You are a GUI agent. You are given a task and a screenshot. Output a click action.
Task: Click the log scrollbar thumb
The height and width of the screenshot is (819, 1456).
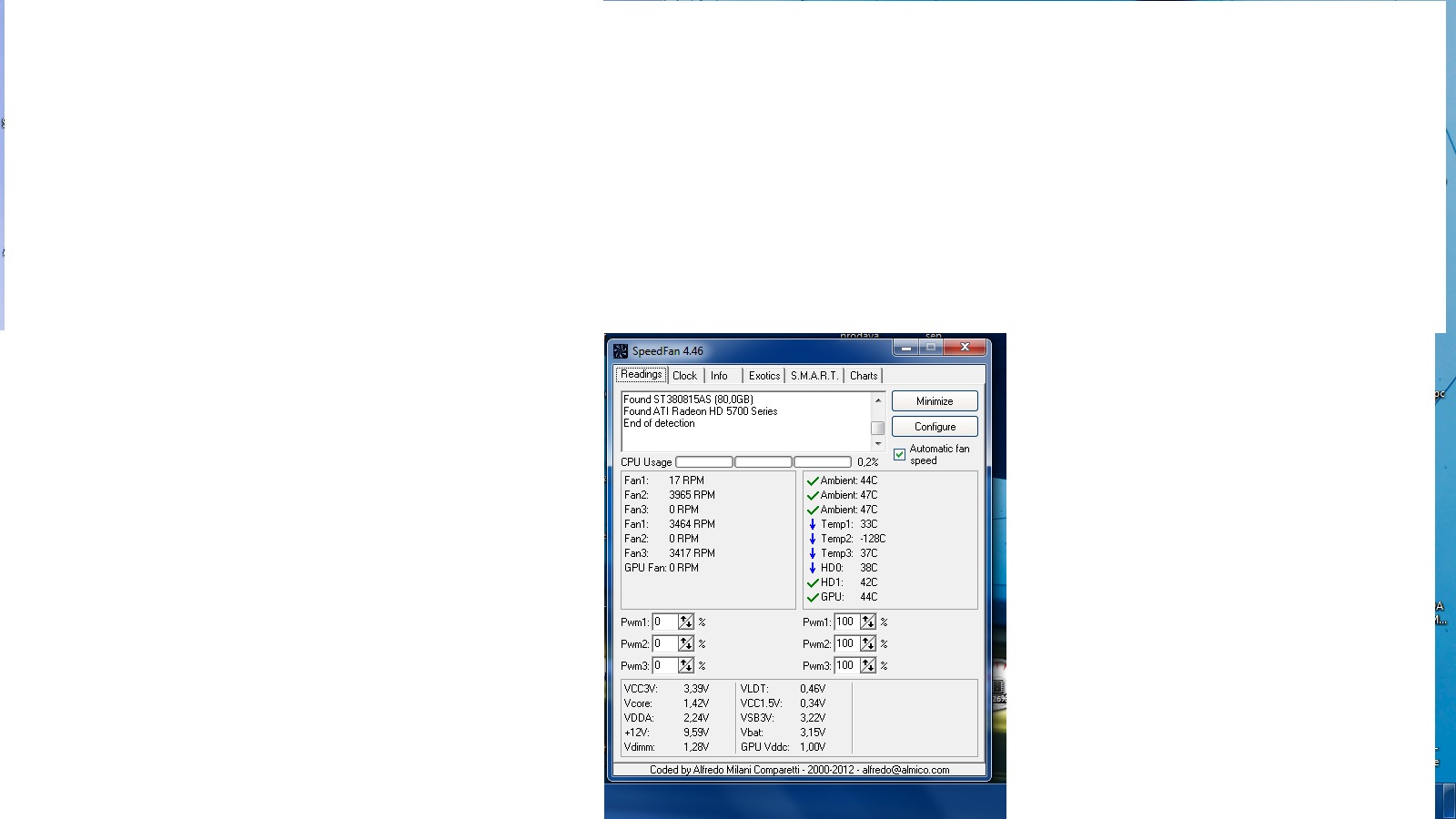click(878, 428)
